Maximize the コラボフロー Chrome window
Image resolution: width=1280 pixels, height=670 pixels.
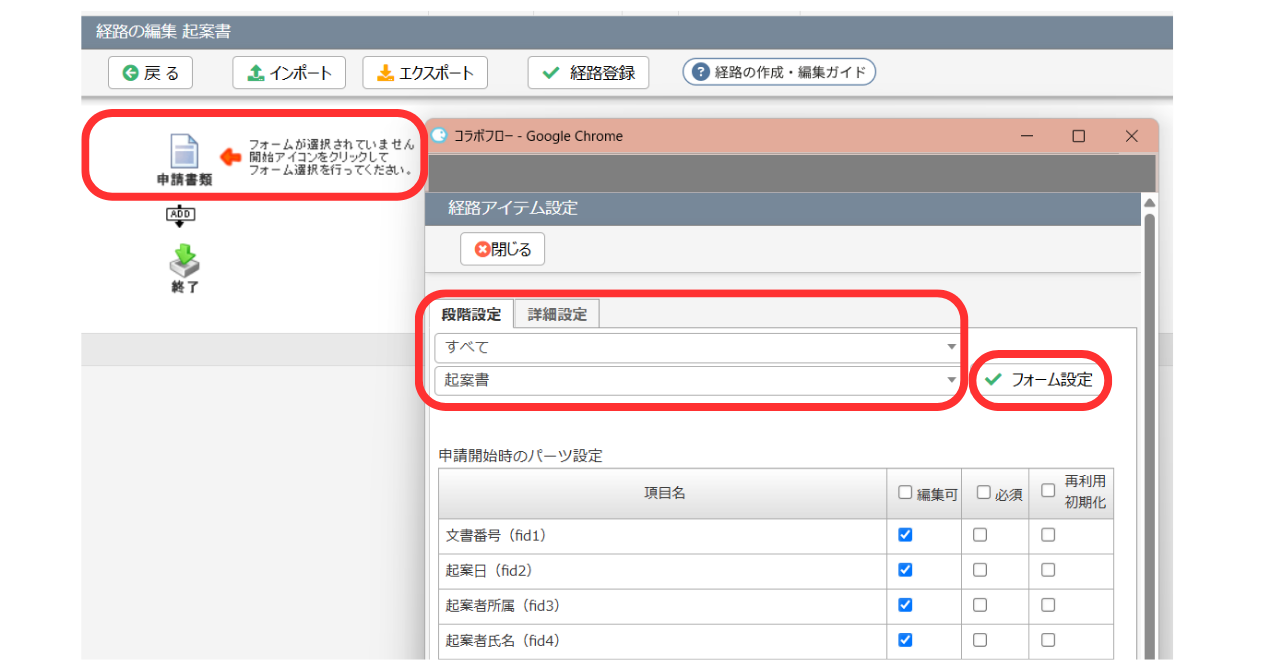pos(1078,136)
